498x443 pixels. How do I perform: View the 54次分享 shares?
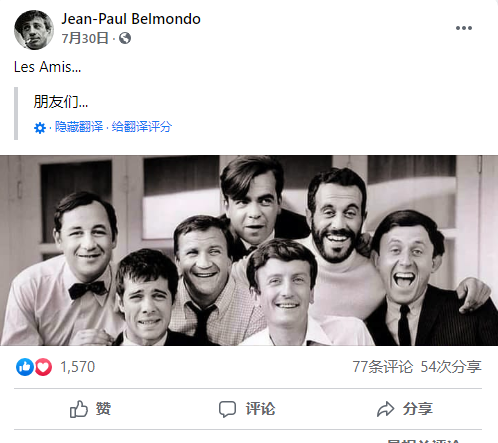tap(451, 367)
